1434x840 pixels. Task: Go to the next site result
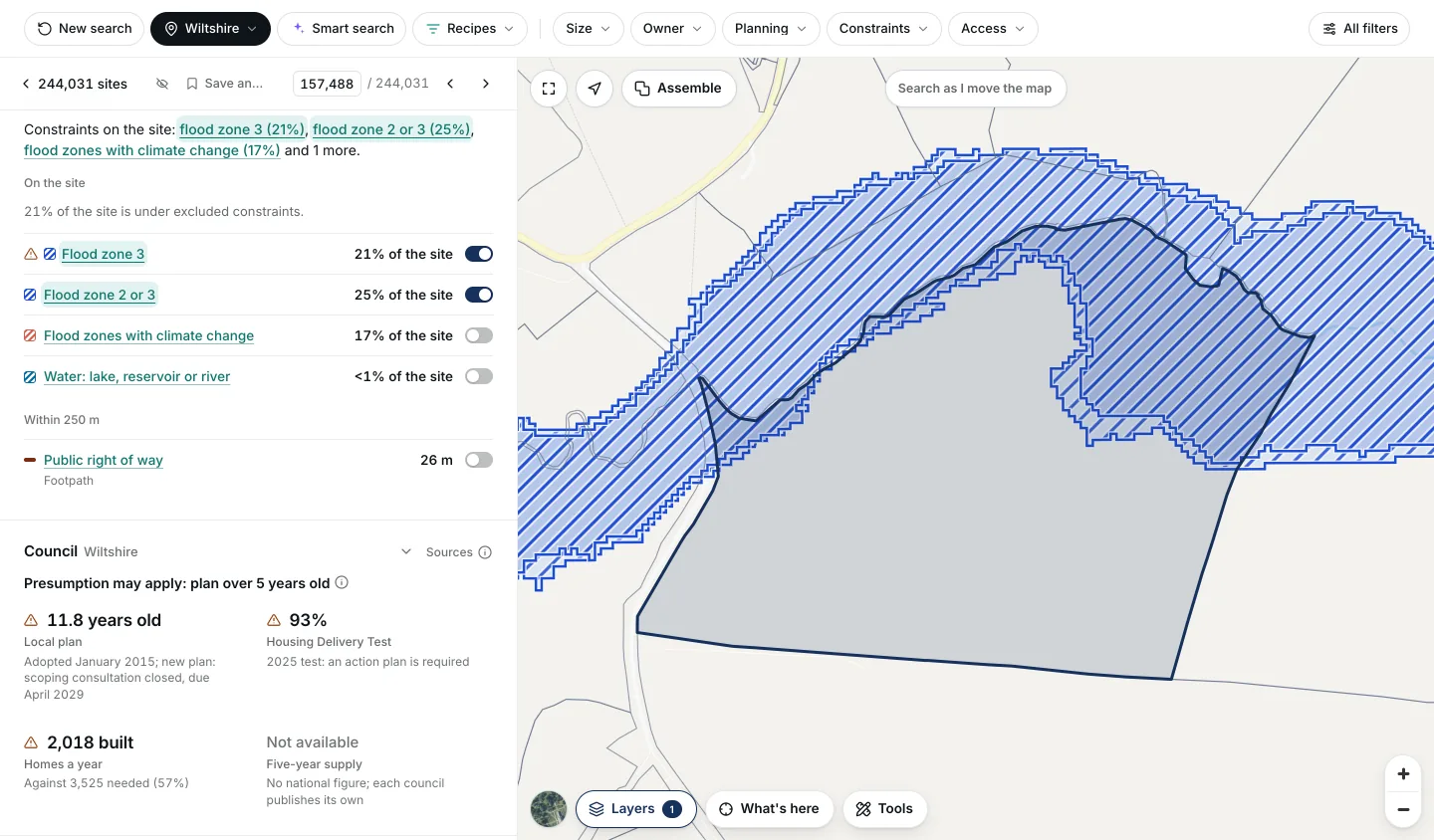point(485,84)
